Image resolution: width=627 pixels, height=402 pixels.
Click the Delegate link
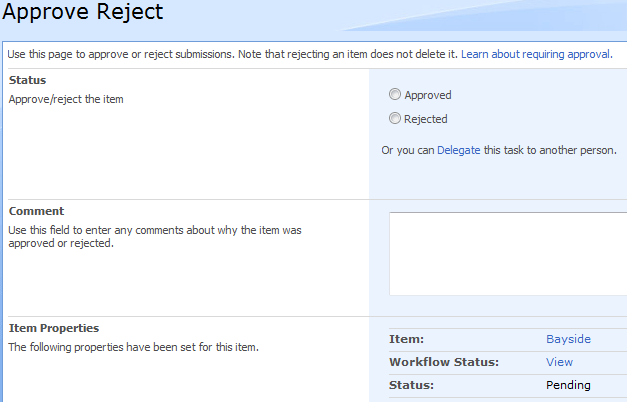(x=458, y=151)
